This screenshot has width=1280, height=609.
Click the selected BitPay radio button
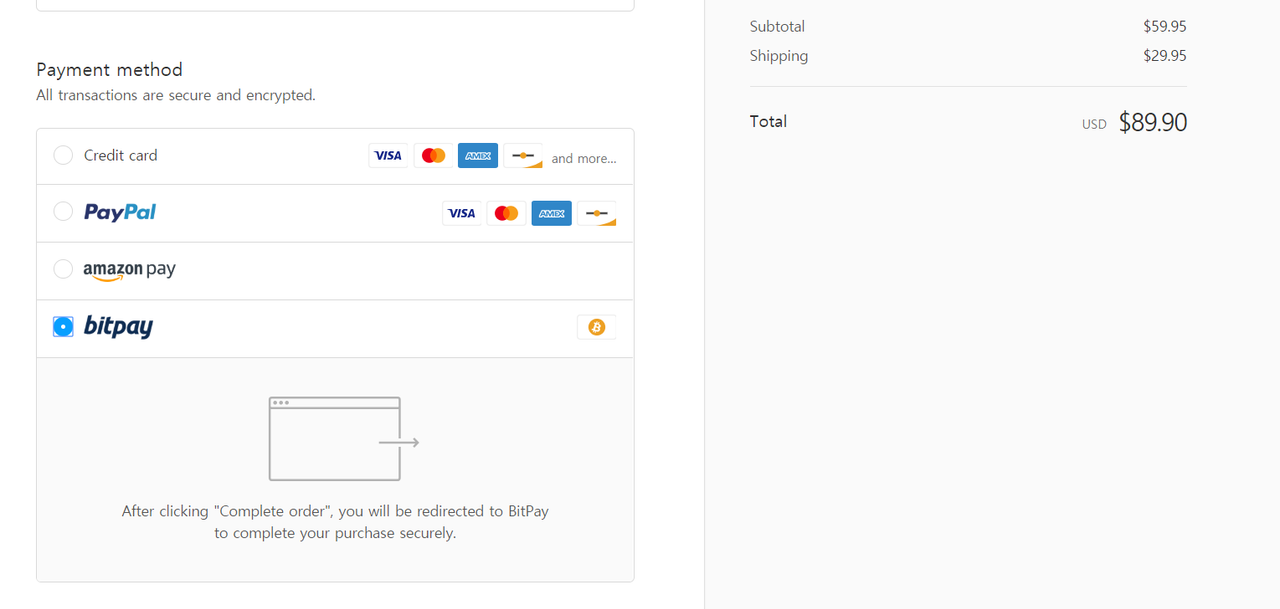pos(63,327)
